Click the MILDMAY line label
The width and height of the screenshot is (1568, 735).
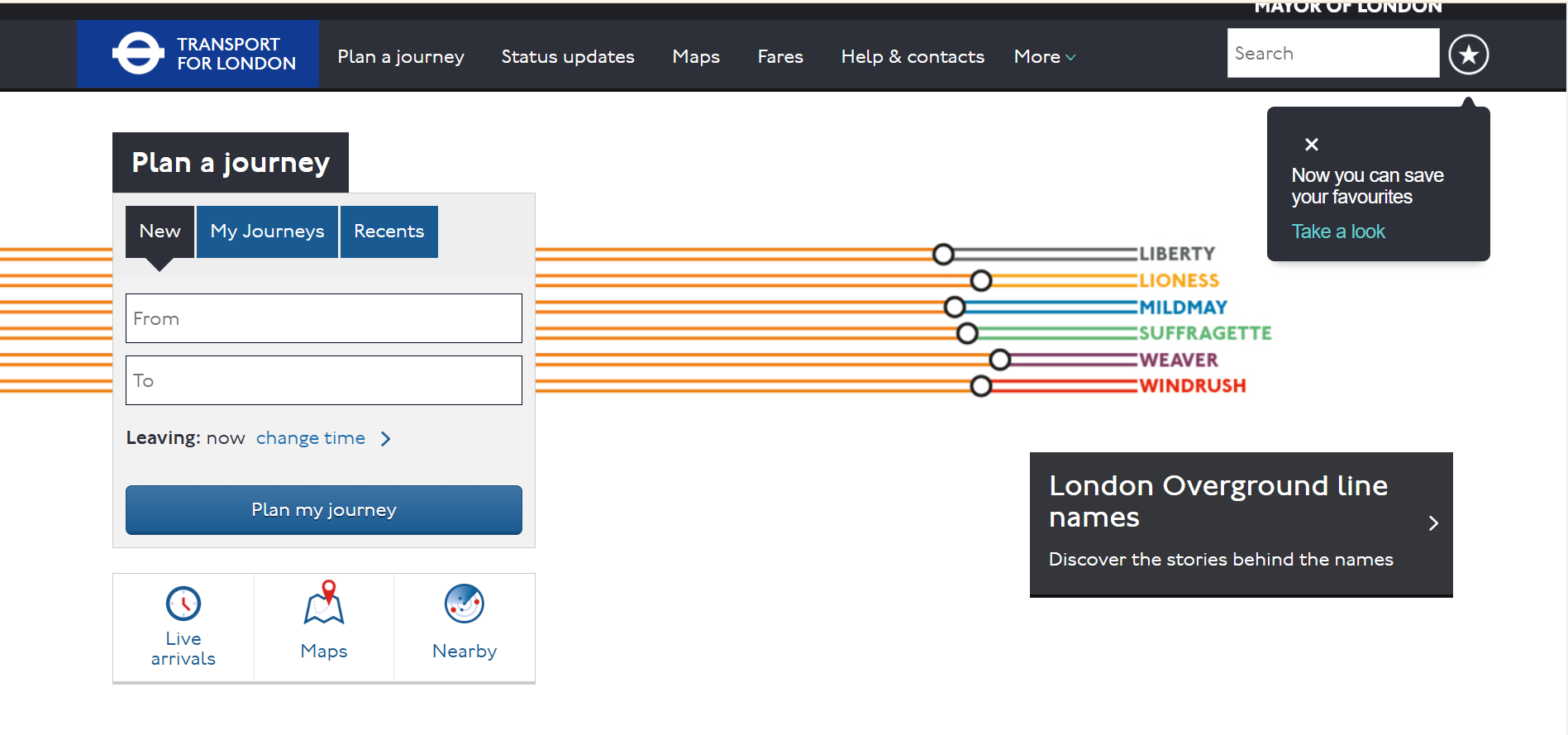(1183, 308)
